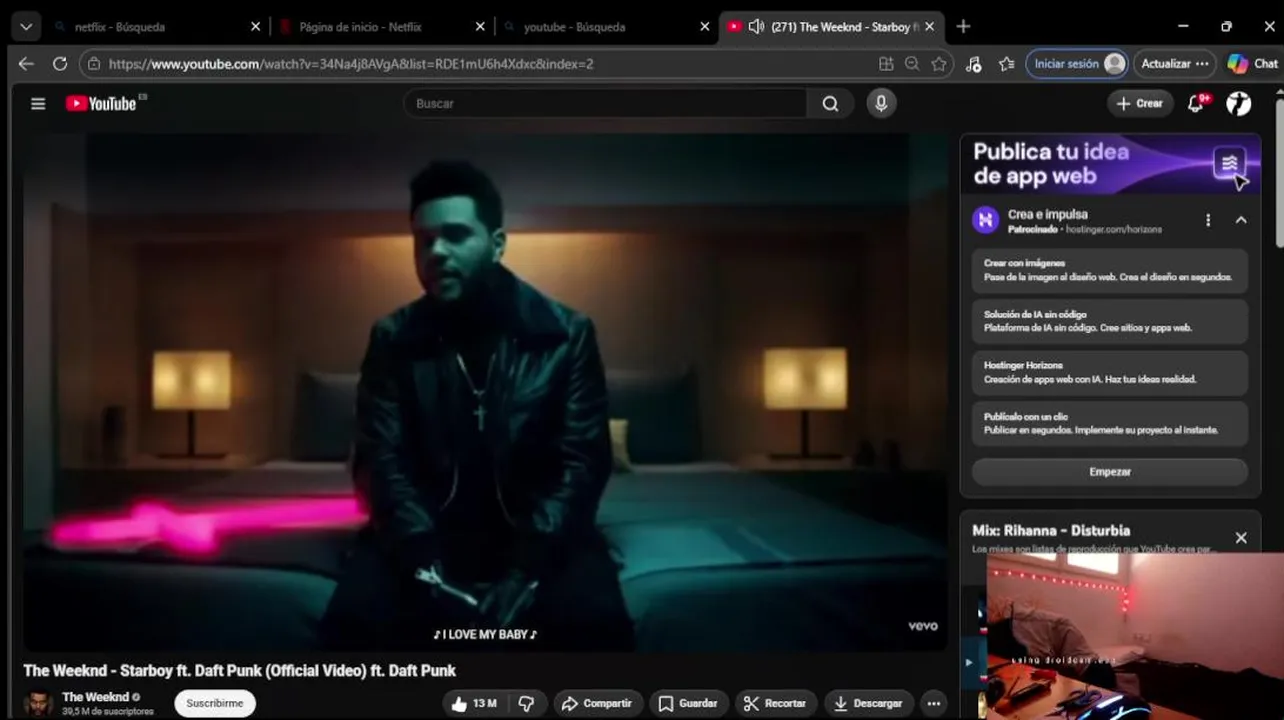Screen dimensions: 1284x720
Task: Close the youtube - Búsqueda tab
Action: pos(705,27)
